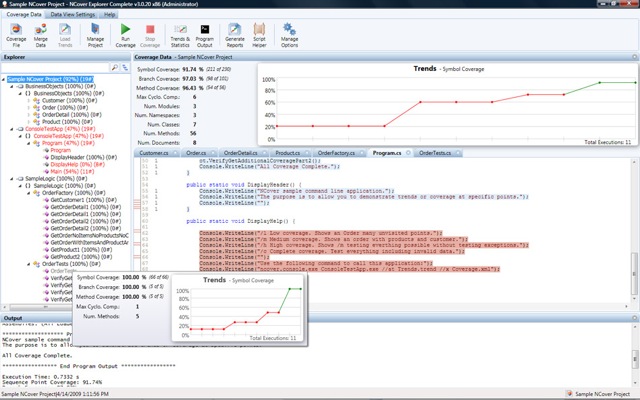Click the Coverage File toolbar icon
This screenshot has height=400, width=640.
[x=17, y=34]
